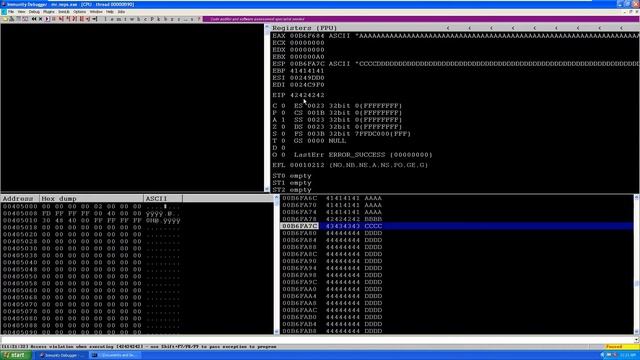Screen dimensions: 640x360
Task: Open the command history dropdown arrow
Action: (x=636, y=340)
